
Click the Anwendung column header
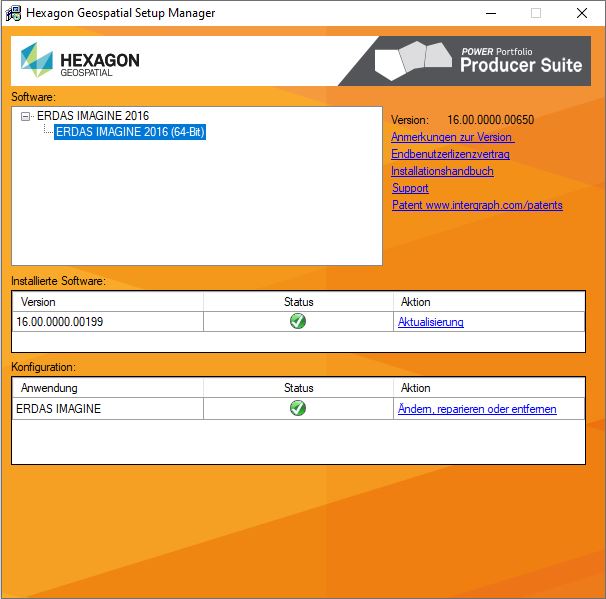pyautogui.click(x=49, y=388)
